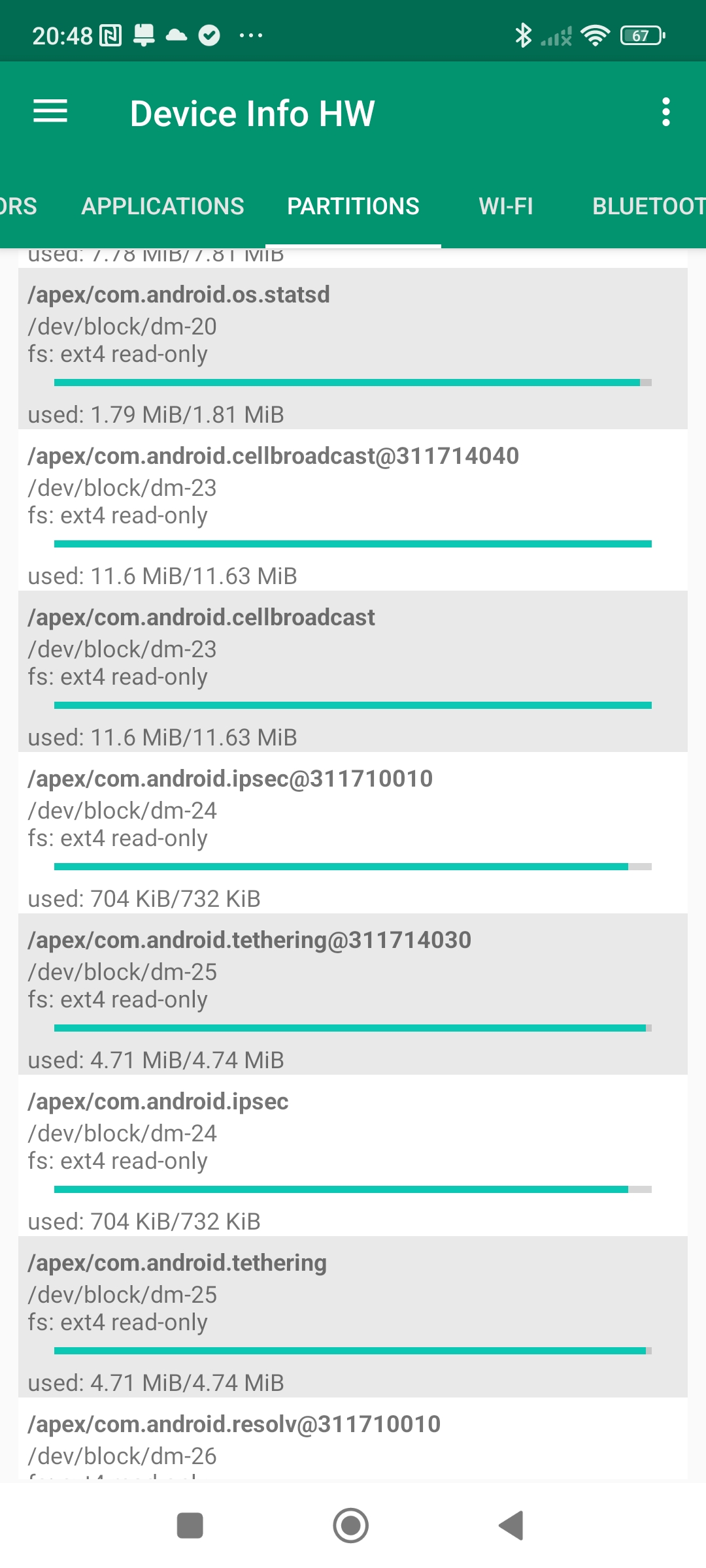Viewport: 706px width, 1568px height.
Task: Tap the battery level indicator
Action: click(642, 35)
